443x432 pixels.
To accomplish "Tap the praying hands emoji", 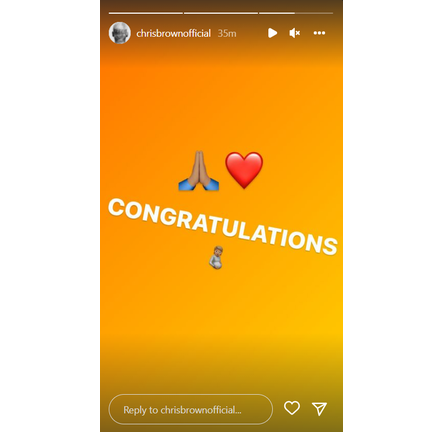I will tap(199, 171).
